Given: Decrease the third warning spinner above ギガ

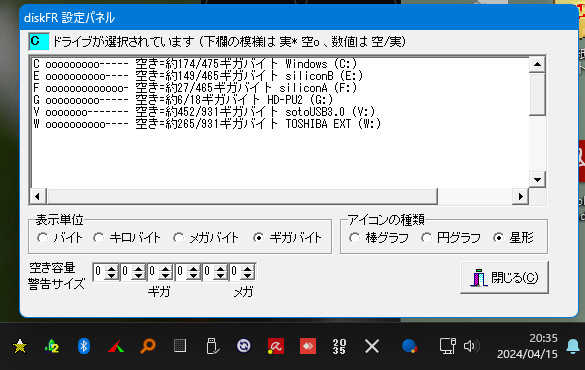Looking at the screenshot, I should point(166,276).
